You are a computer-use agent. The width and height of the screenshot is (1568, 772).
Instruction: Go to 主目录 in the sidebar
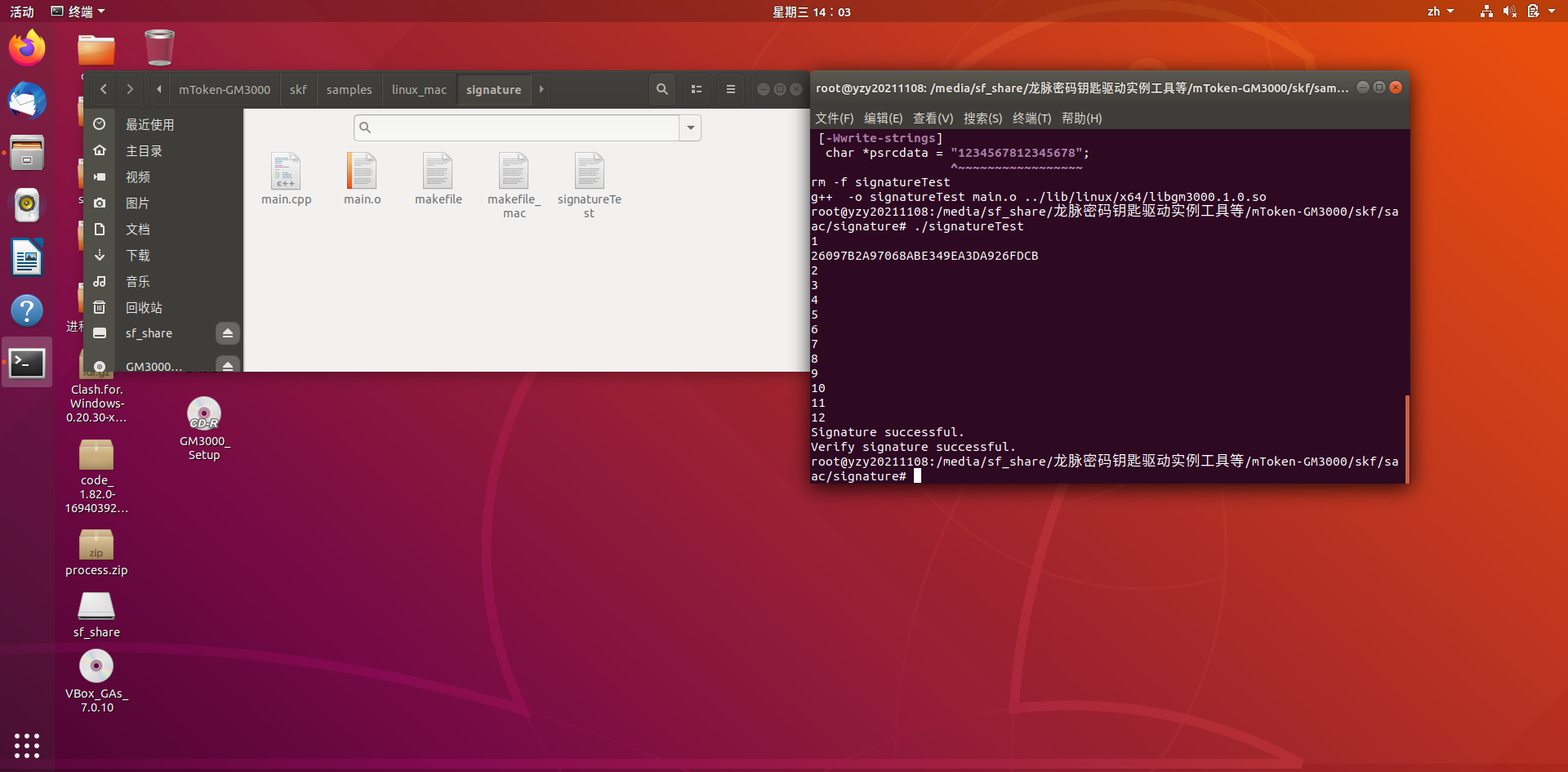163,150
